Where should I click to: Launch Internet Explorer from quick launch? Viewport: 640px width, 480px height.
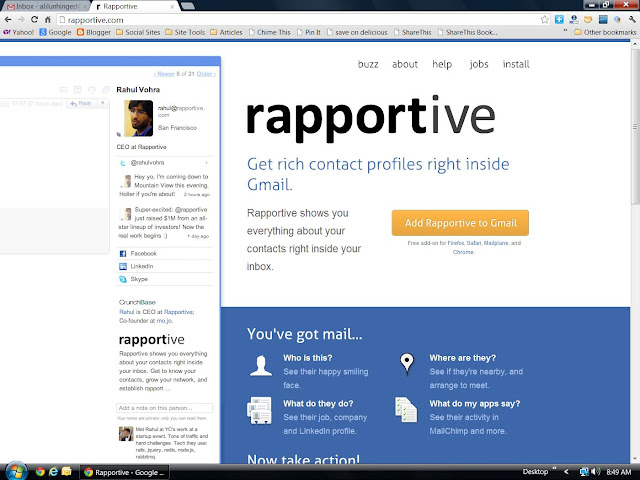53,472
